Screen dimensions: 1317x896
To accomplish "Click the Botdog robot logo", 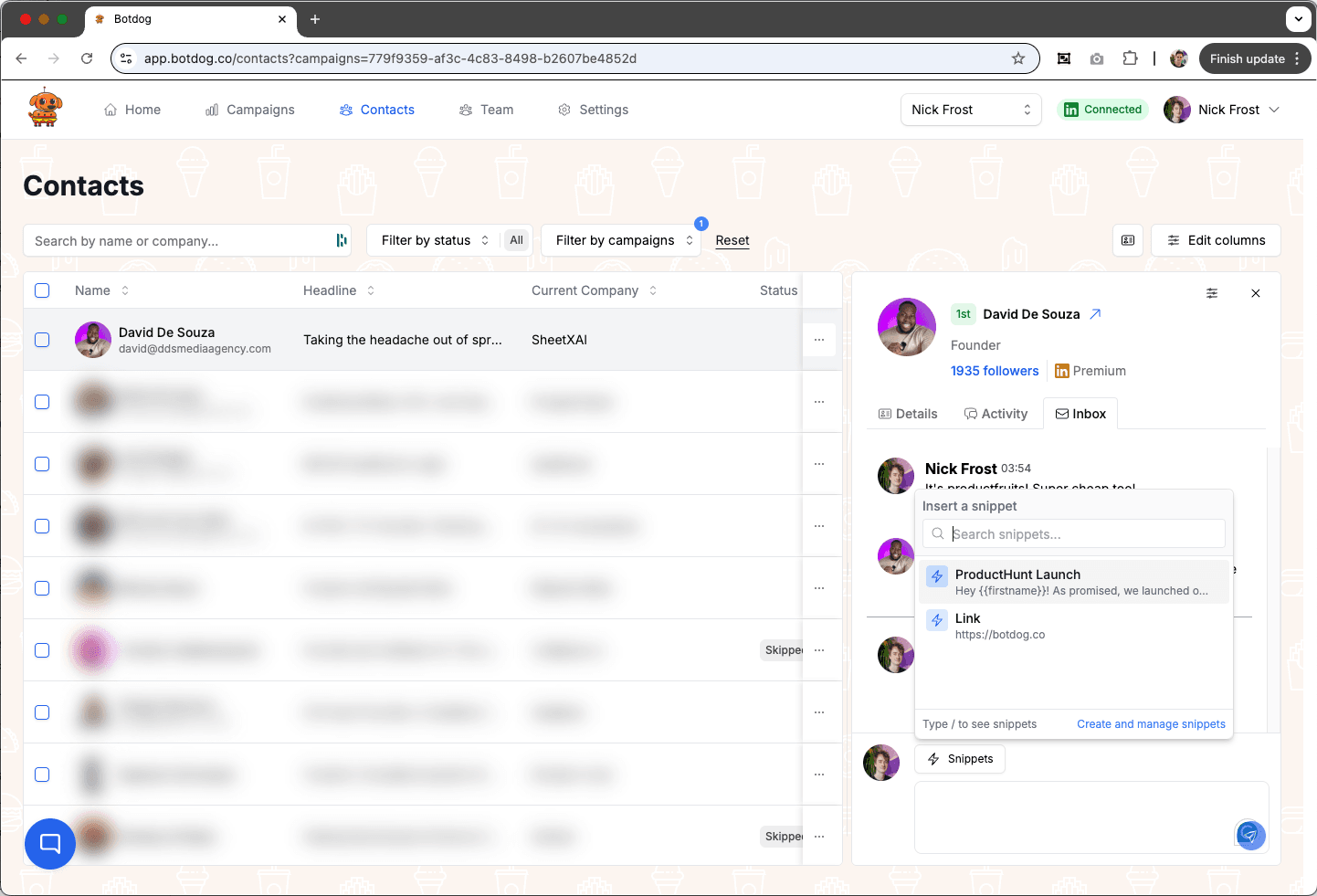I will click(45, 107).
